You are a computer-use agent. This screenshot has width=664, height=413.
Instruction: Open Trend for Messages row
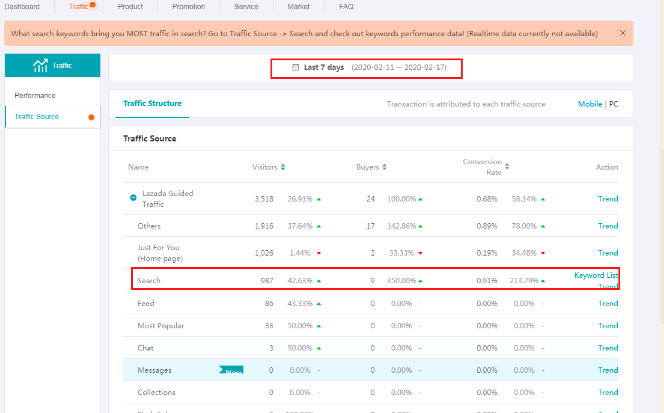608,370
